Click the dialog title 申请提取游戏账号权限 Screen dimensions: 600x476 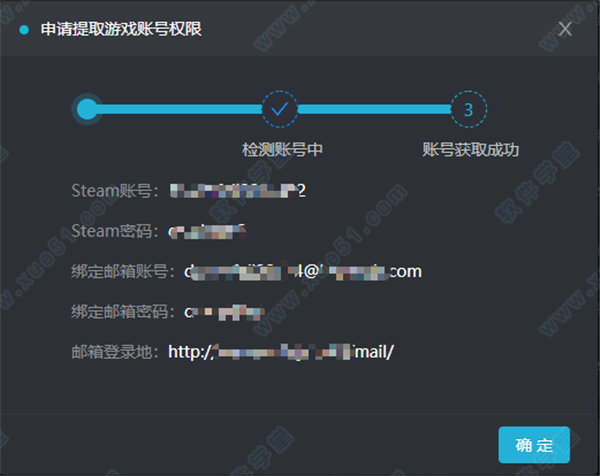tap(121, 29)
